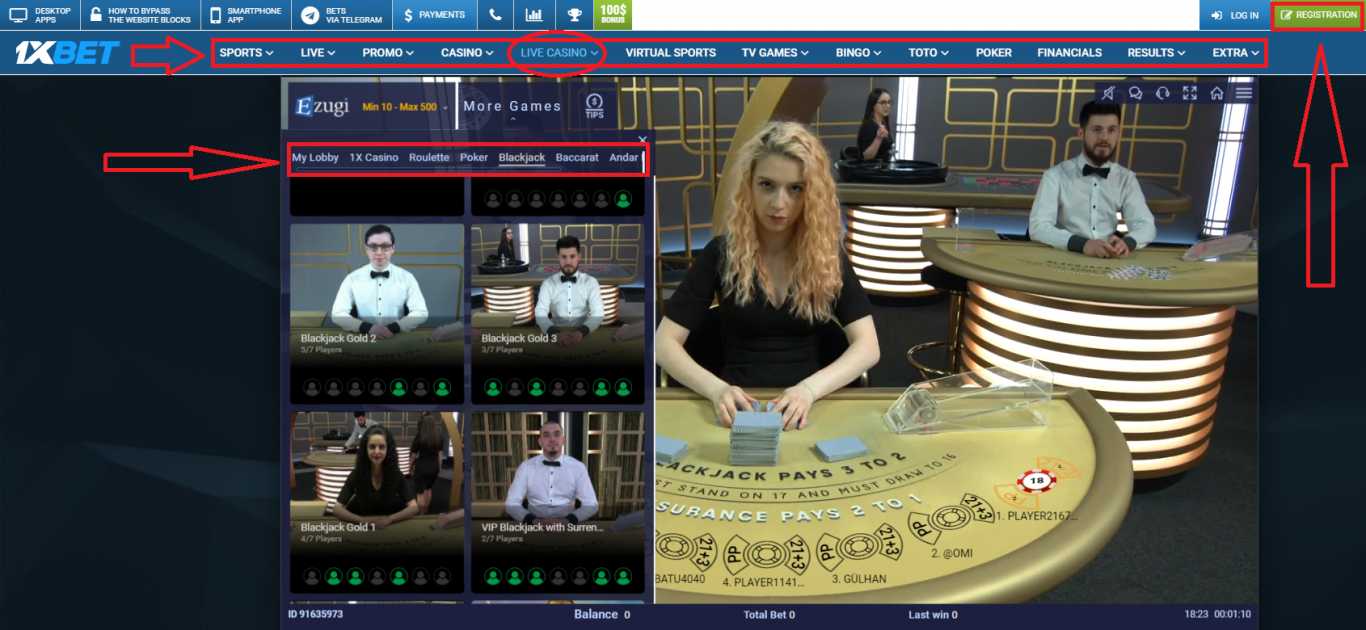Switch to Andar tab

624,157
